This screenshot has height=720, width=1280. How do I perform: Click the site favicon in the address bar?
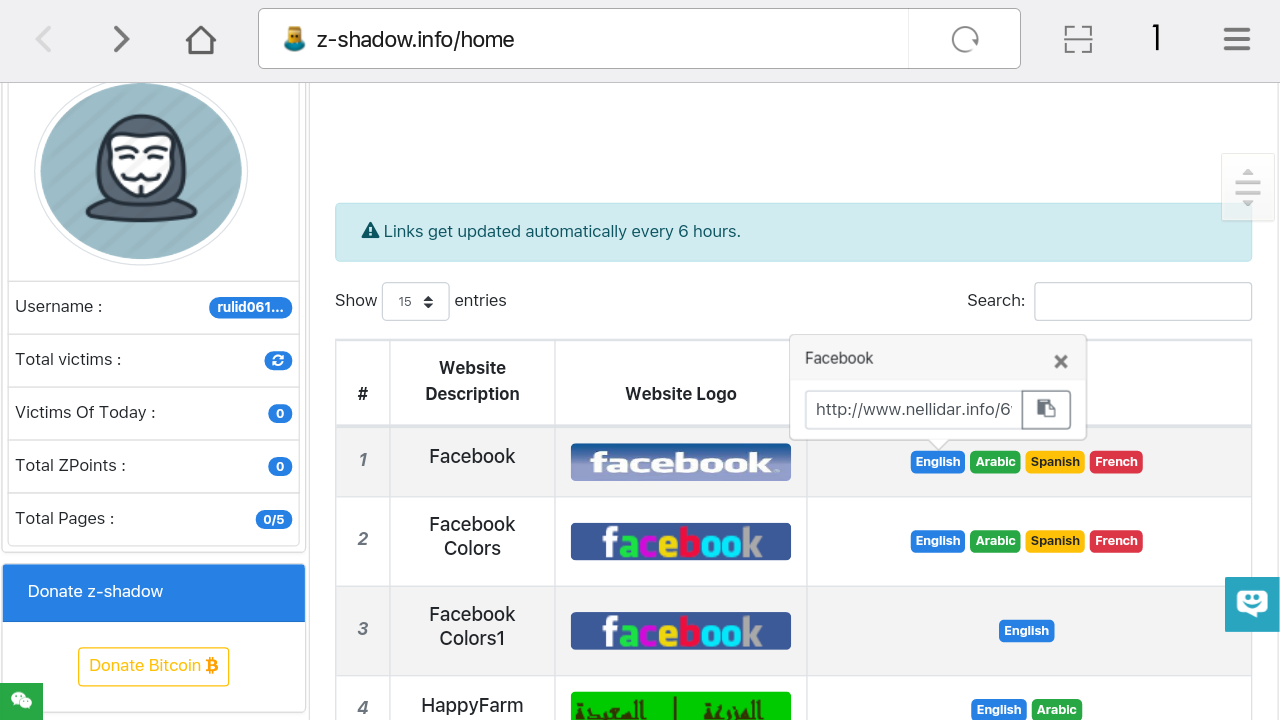tap(294, 39)
